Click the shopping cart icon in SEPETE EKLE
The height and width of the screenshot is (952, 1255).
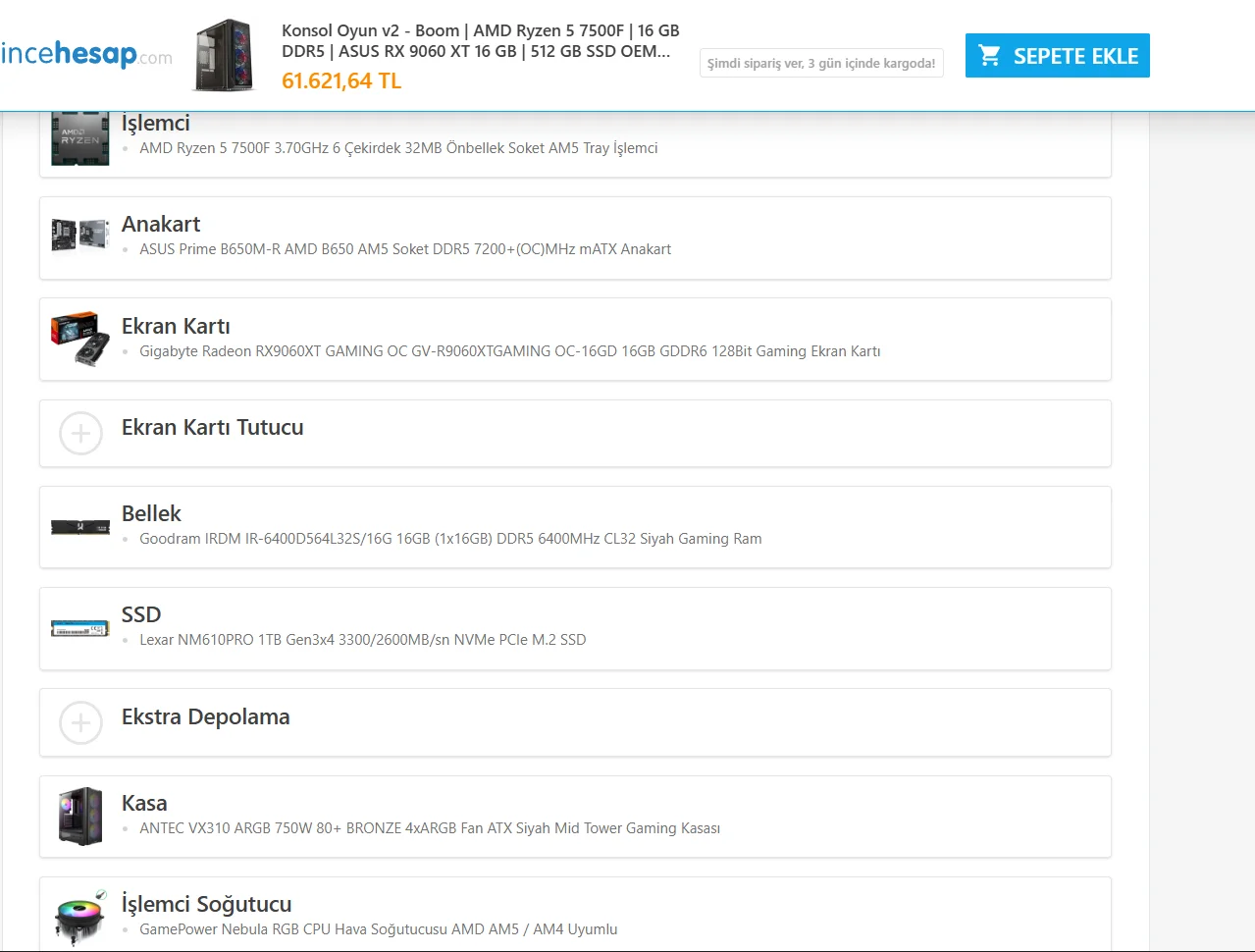[989, 56]
